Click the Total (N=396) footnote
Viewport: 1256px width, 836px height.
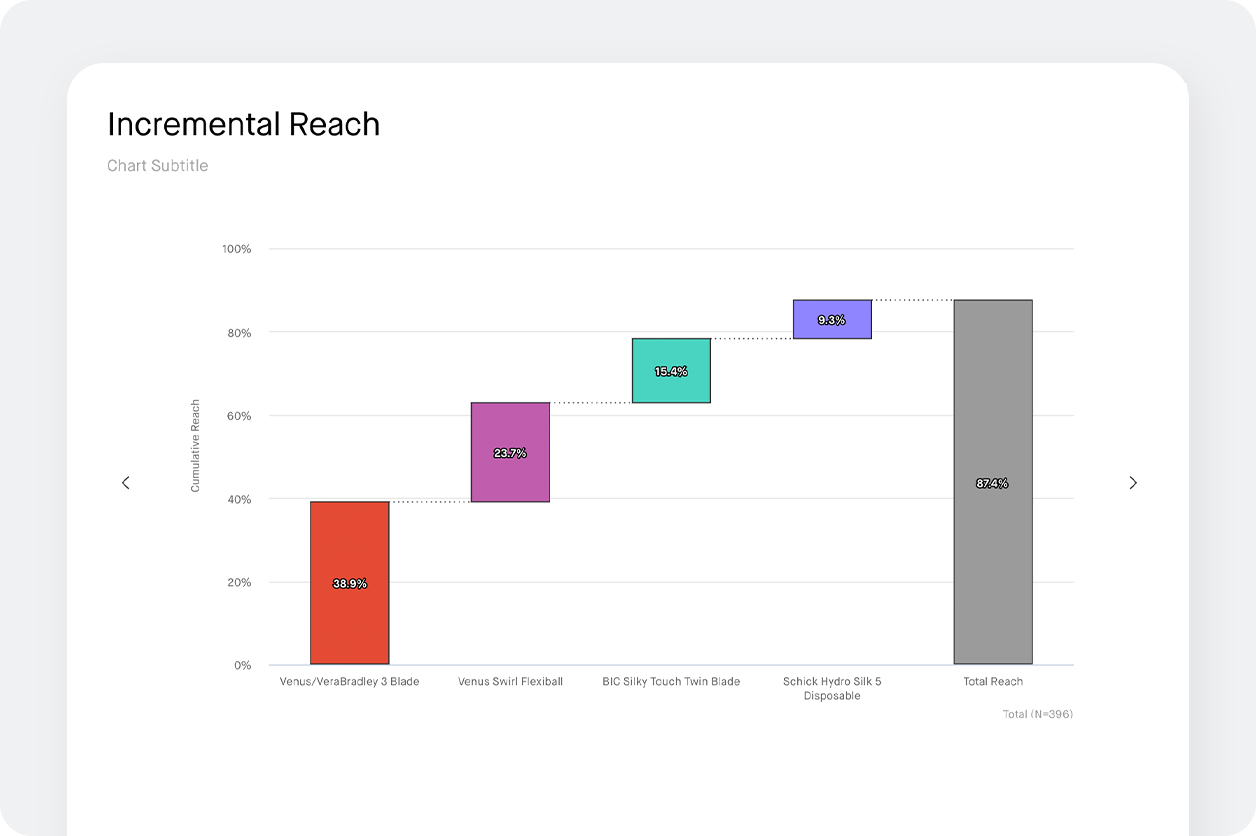click(x=1038, y=714)
